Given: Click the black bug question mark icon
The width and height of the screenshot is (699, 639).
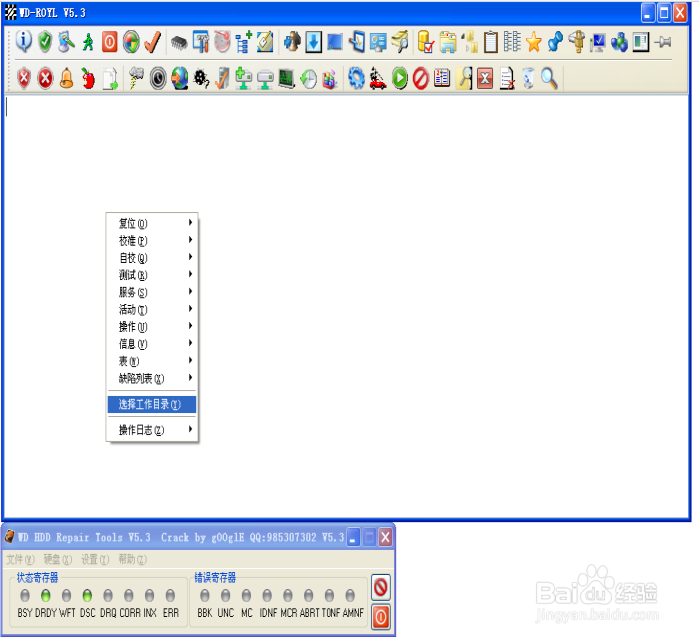Looking at the screenshot, I should [x=201, y=78].
